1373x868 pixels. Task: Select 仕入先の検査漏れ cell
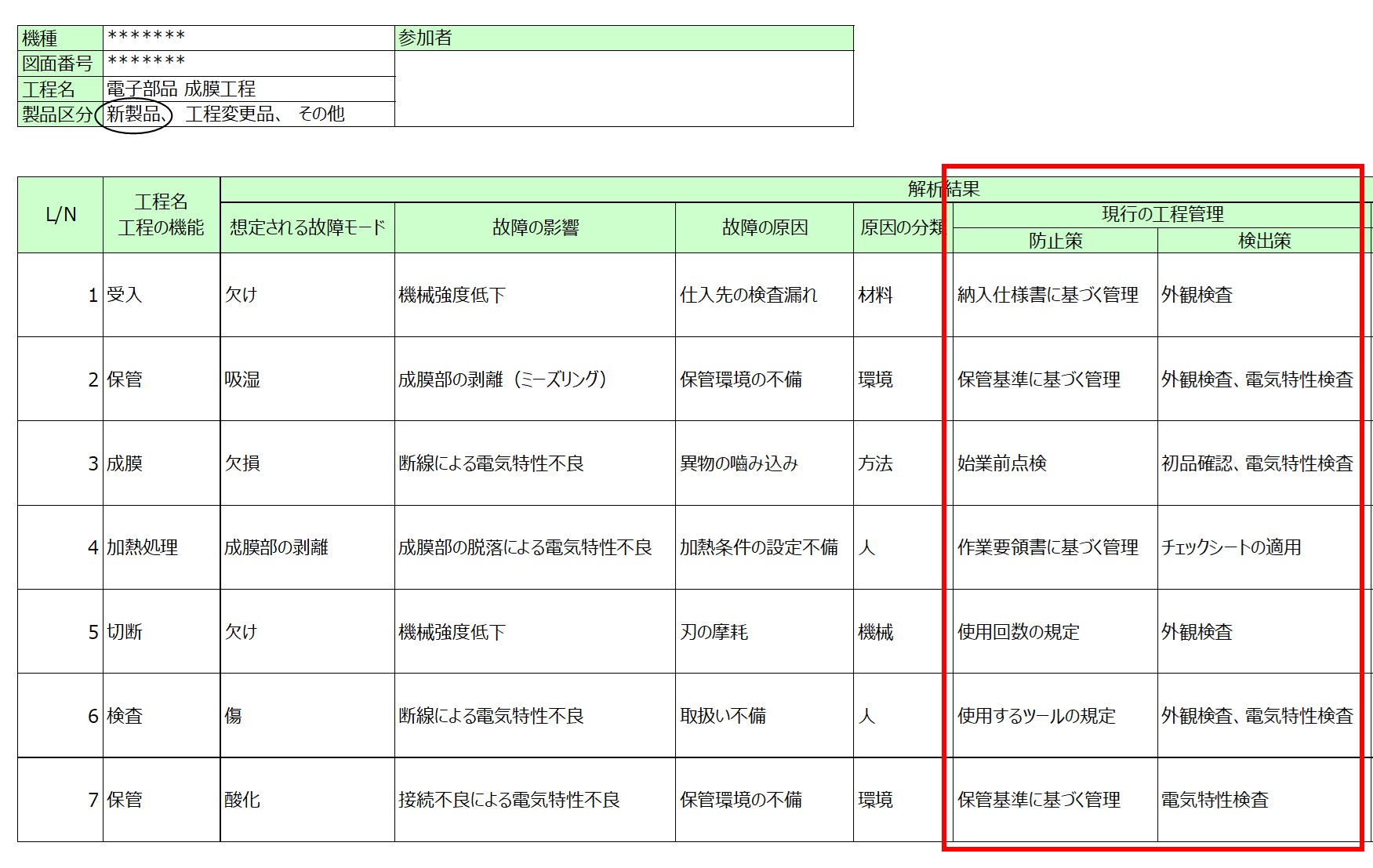click(x=765, y=295)
